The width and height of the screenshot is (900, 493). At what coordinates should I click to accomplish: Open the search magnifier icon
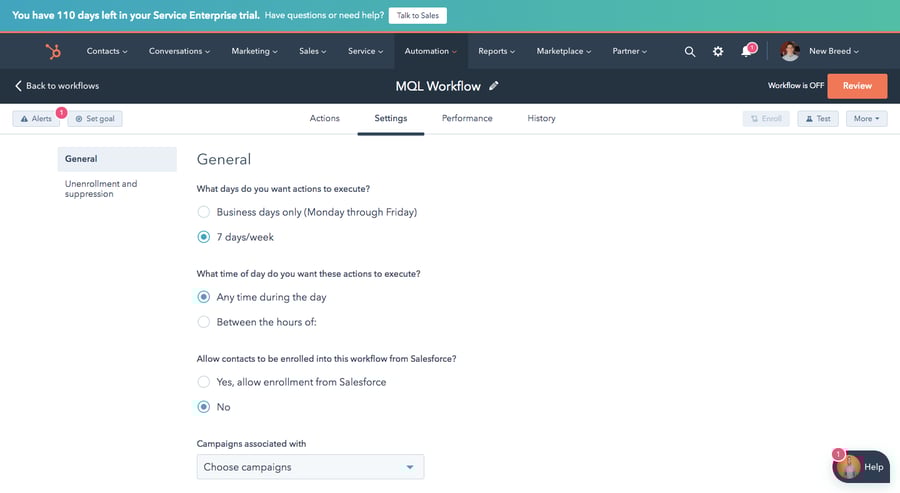tap(689, 52)
